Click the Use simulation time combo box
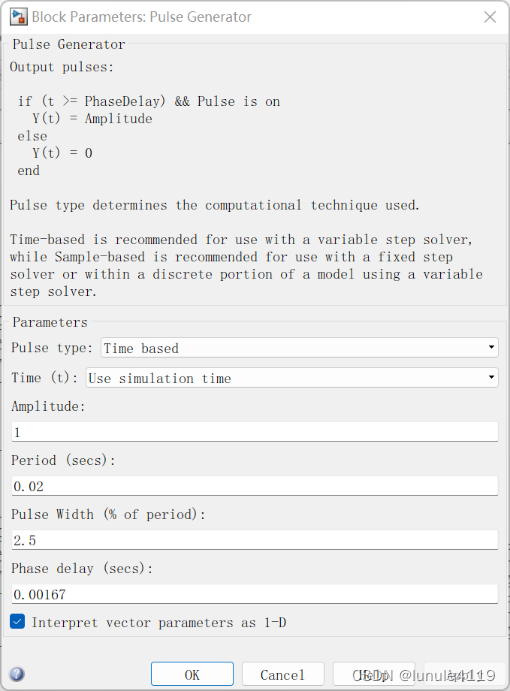Image resolution: width=510 pixels, height=691 pixels. (x=292, y=378)
